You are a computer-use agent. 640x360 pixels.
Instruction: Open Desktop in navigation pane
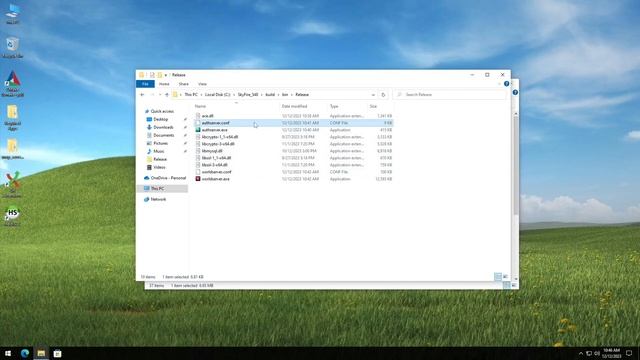point(160,119)
